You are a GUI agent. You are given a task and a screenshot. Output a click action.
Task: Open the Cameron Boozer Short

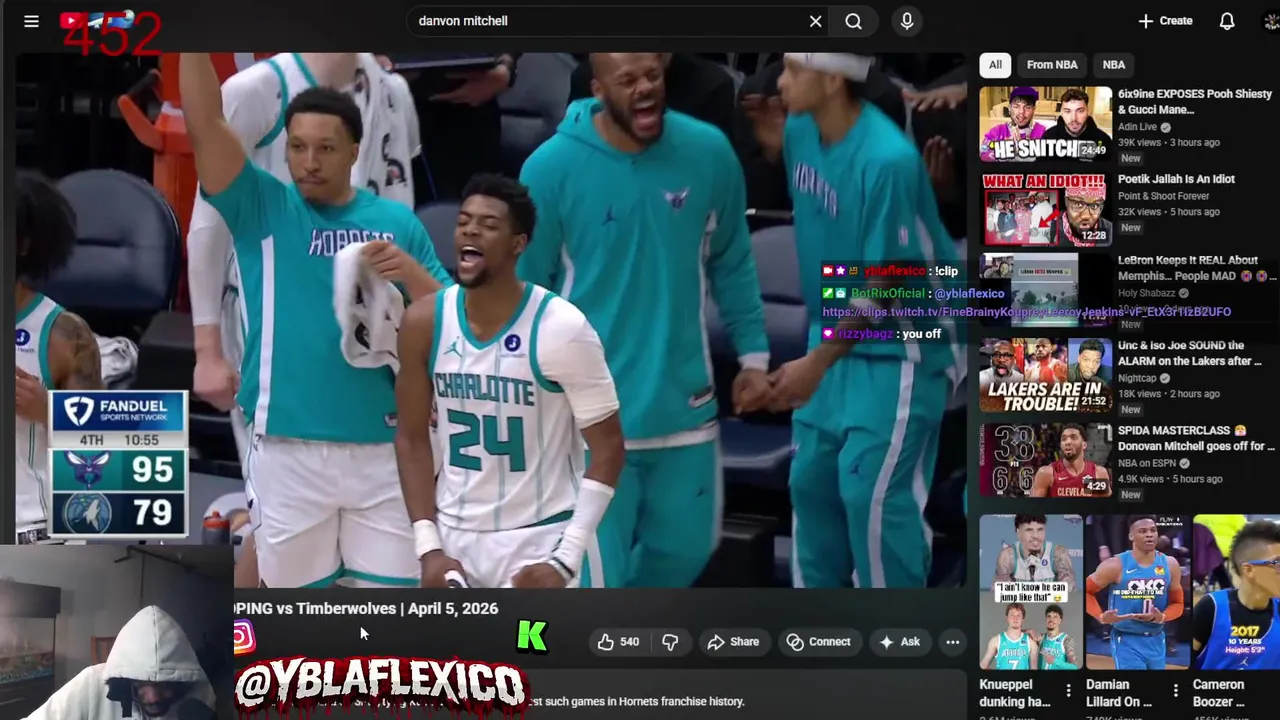pyautogui.click(x=1236, y=591)
